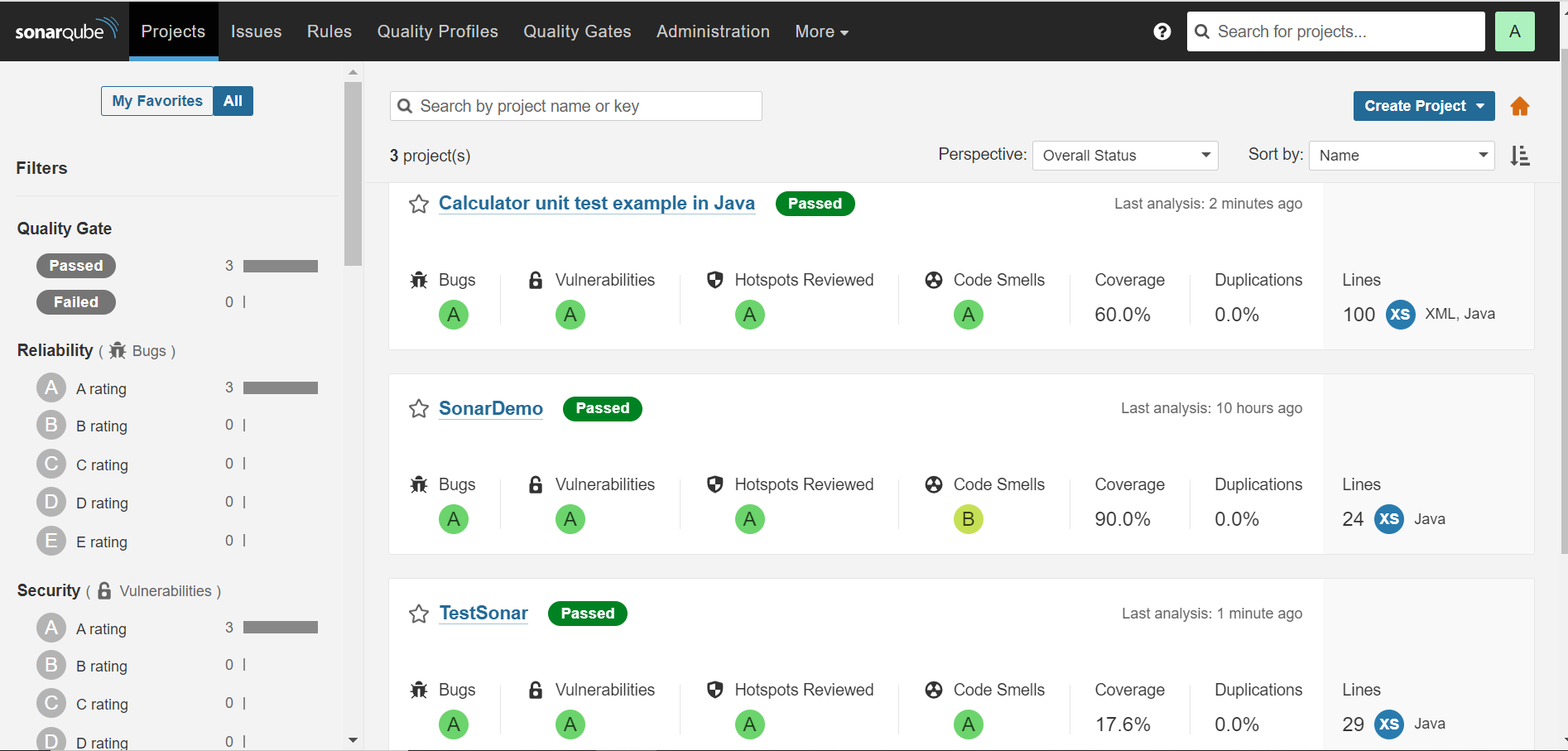Click the sidebar scroll up arrow

coord(353,72)
